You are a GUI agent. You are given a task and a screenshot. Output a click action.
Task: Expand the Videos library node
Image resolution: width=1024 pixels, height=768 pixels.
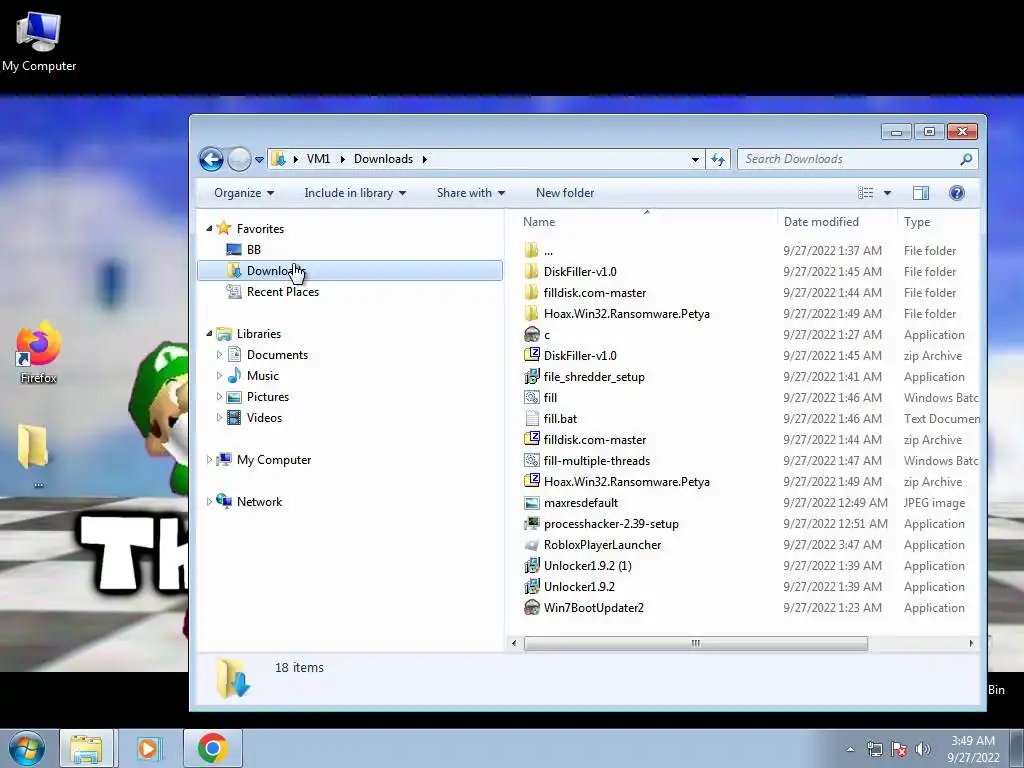tap(219, 417)
